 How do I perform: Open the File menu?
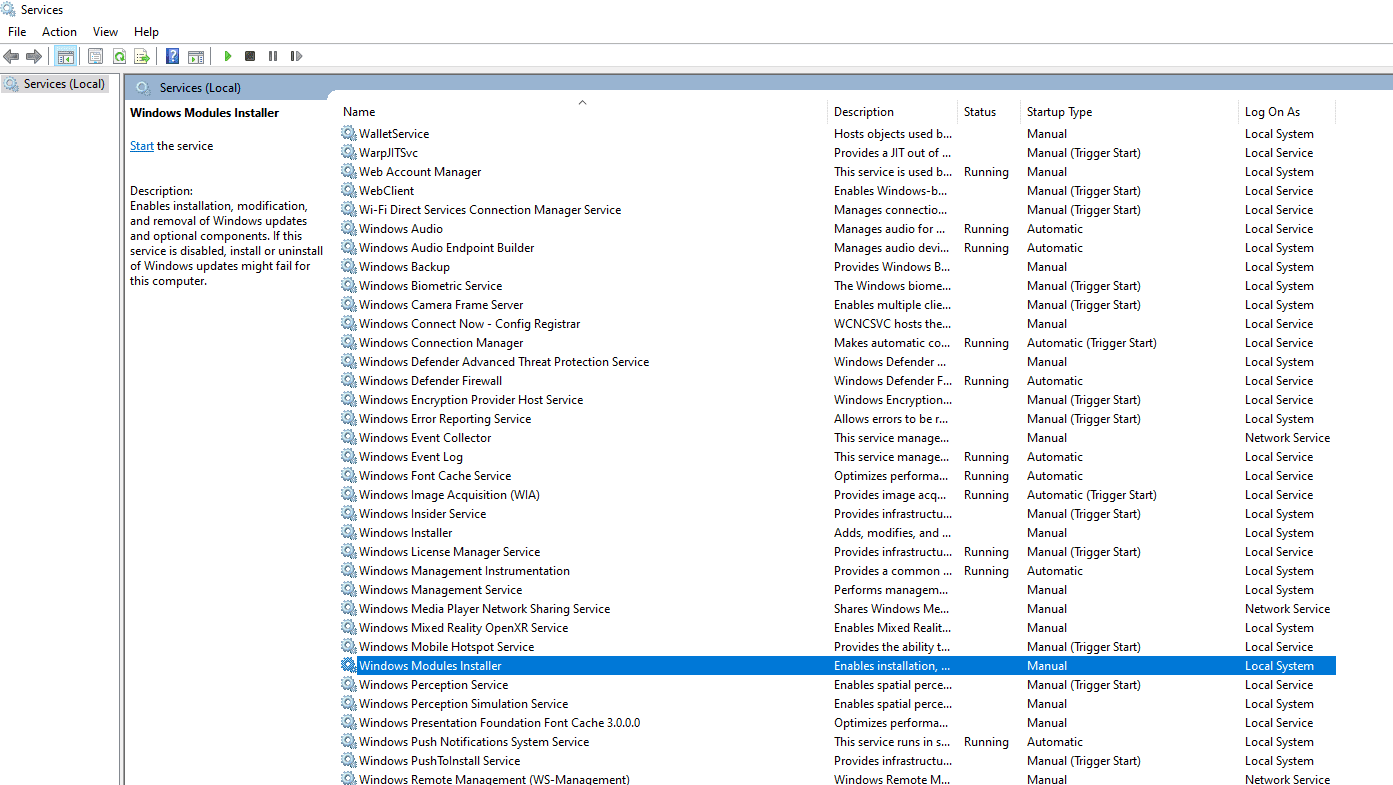[x=17, y=32]
